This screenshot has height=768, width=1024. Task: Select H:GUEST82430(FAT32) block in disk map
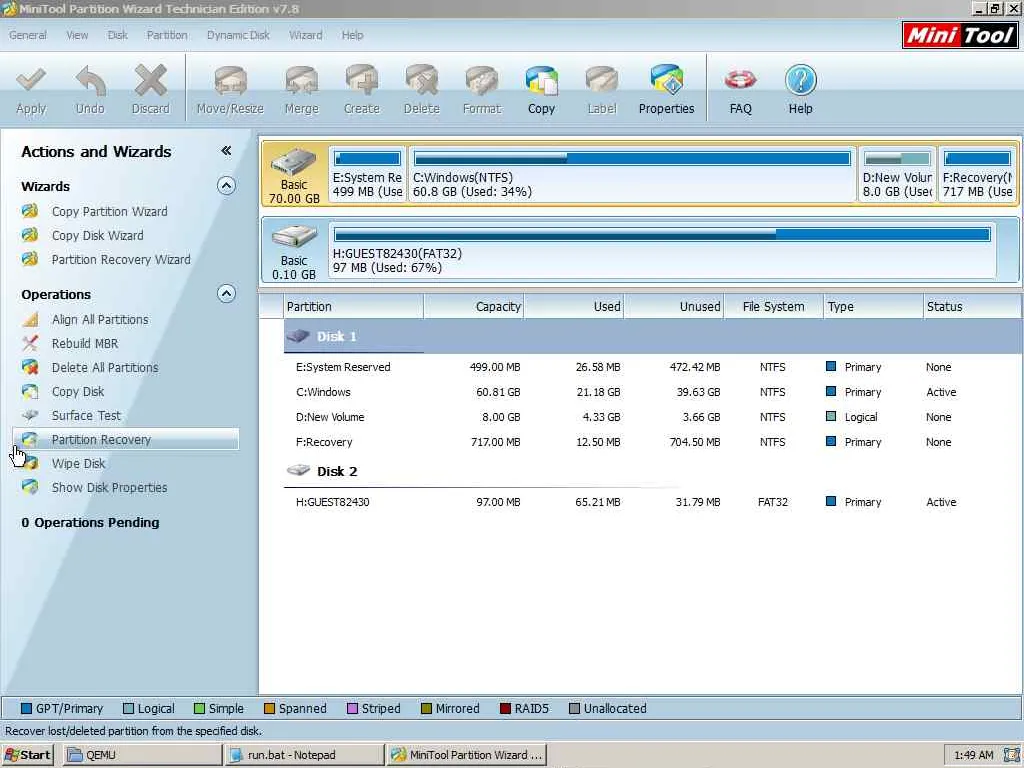click(663, 251)
